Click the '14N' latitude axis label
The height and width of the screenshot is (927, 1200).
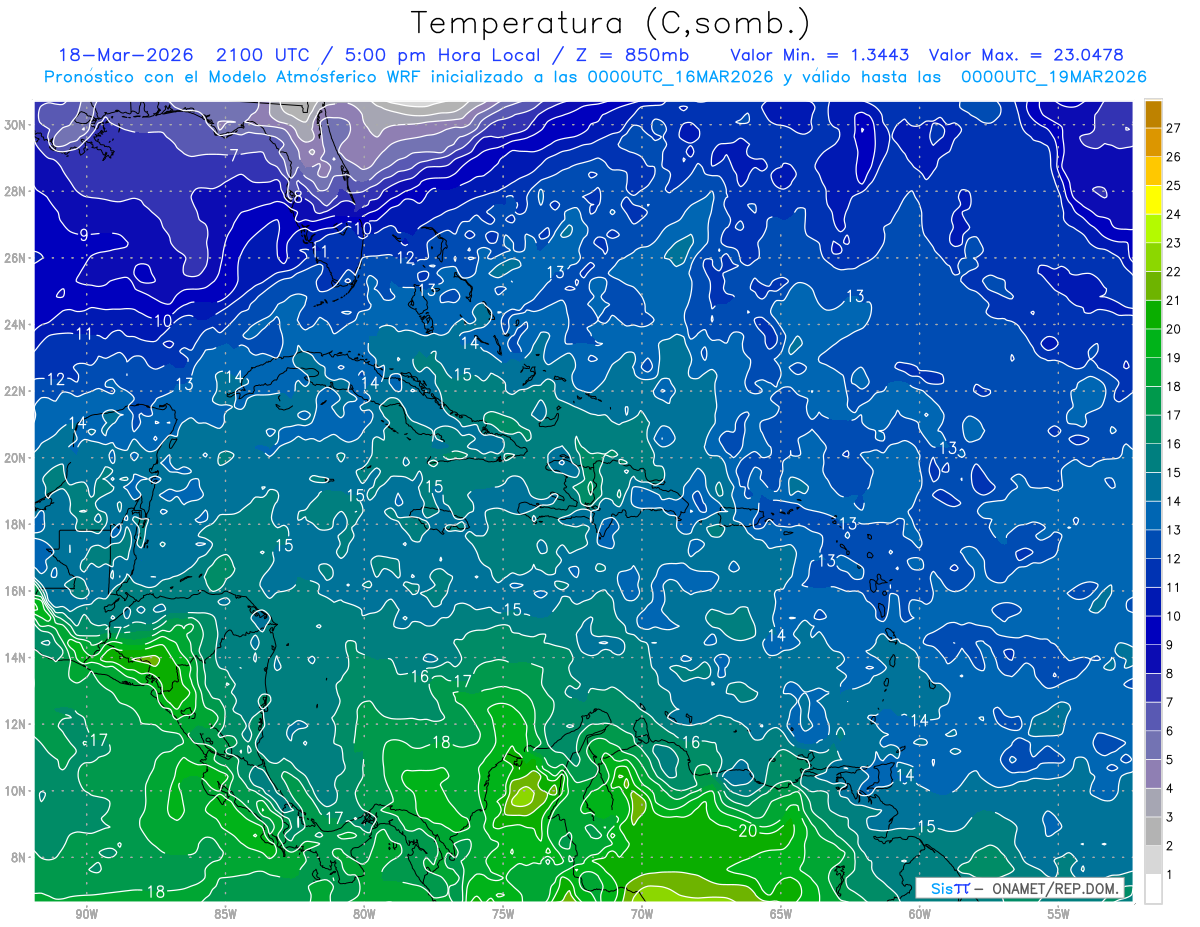click(17, 658)
